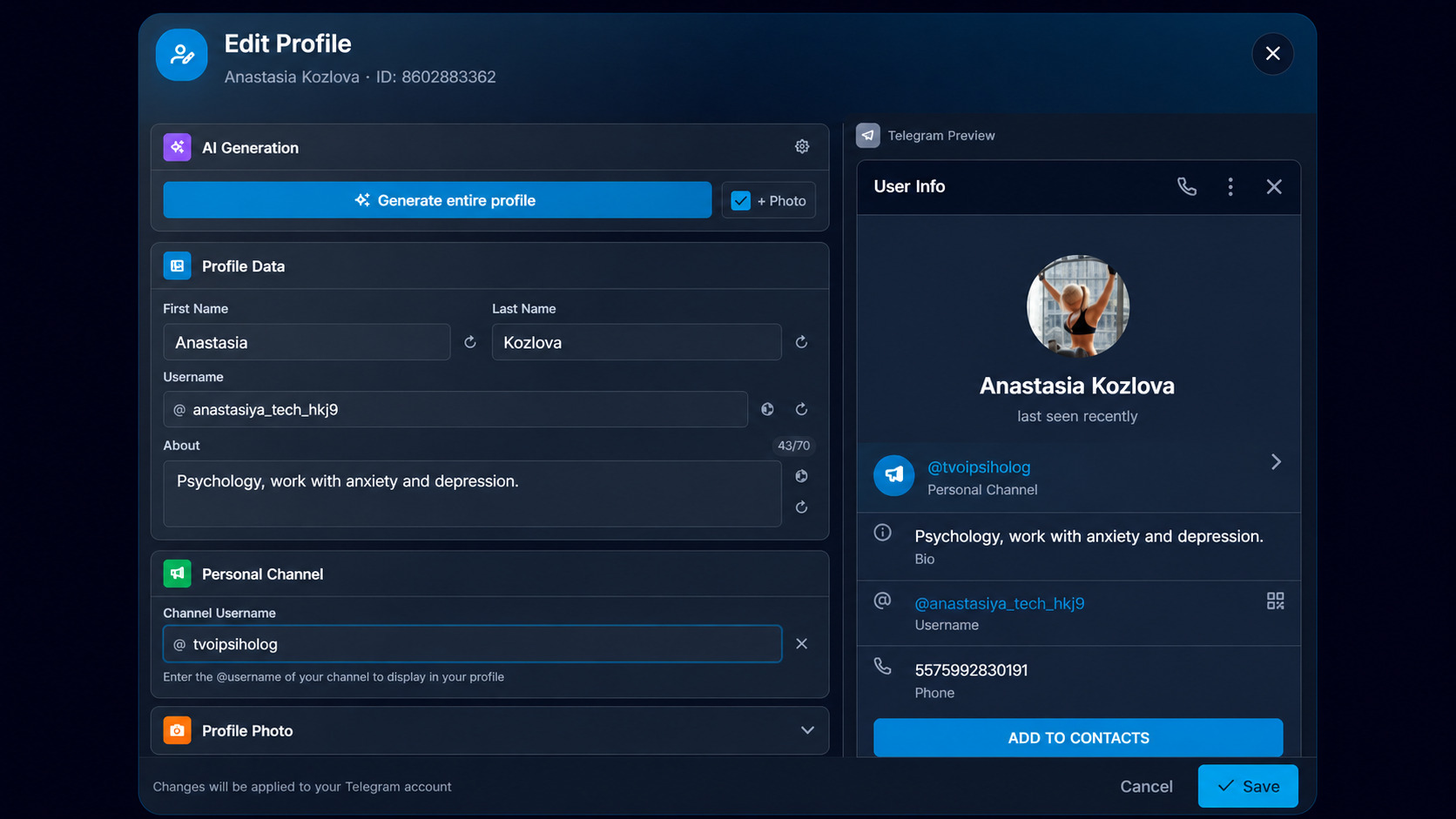The image size is (1456, 819).
Task: Close the Edit Profile dialog
Action: (x=1272, y=54)
